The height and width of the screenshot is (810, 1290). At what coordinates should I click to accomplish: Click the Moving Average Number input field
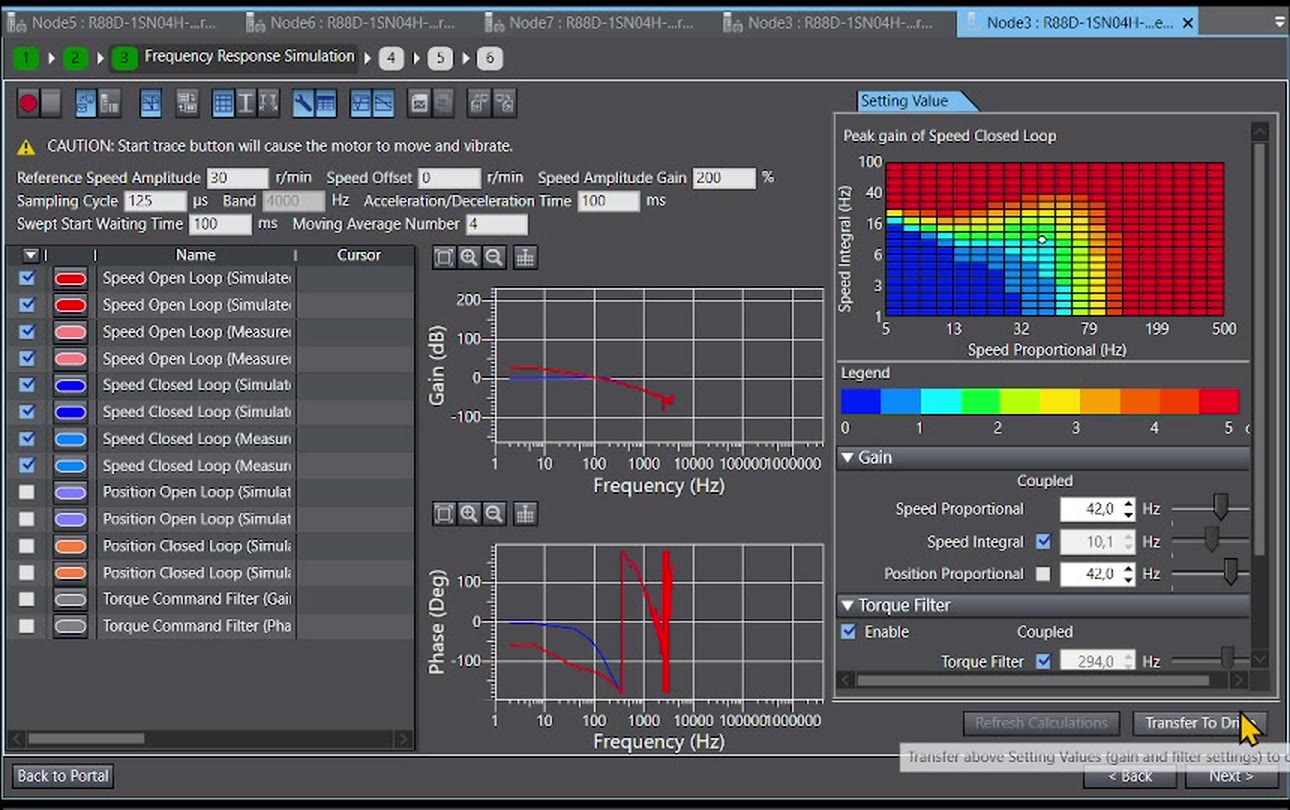[x=496, y=224]
